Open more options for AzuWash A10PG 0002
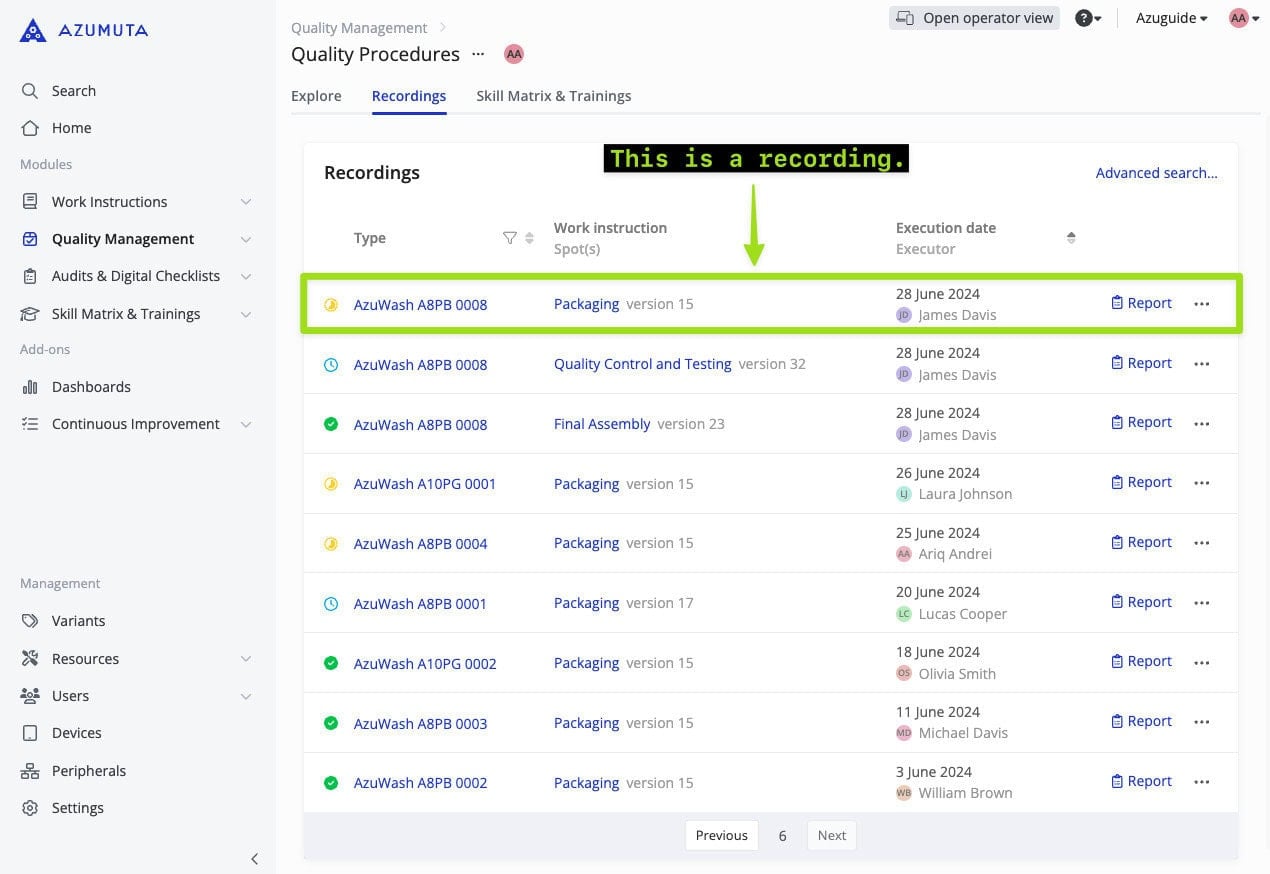 [x=1202, y=662]
